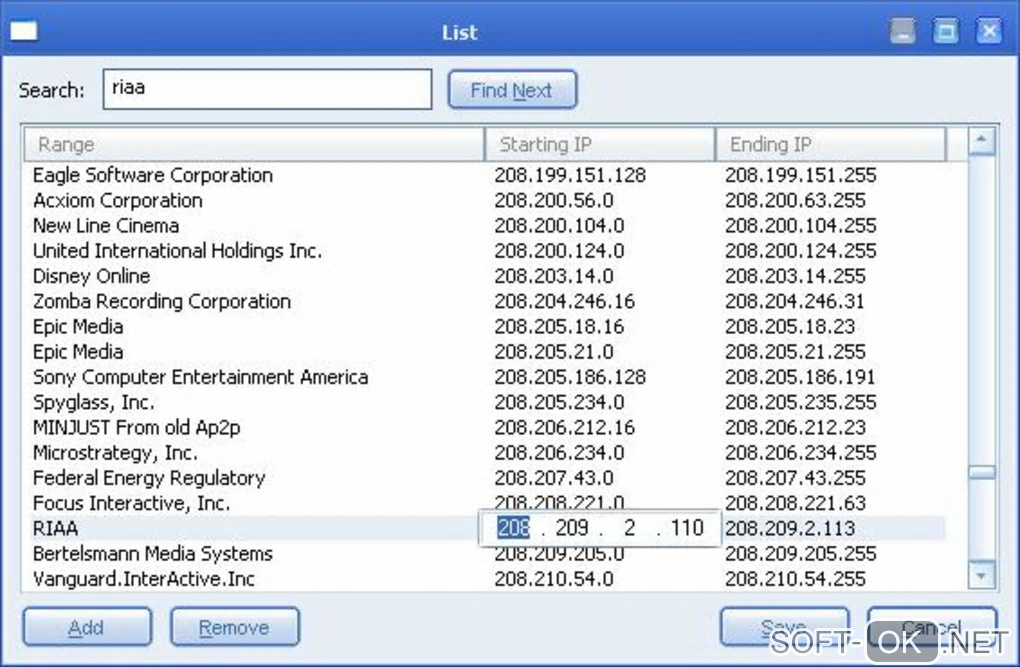Click starting IP 208.203.14.0
The image size is (1020, 667).
[554, 277]
